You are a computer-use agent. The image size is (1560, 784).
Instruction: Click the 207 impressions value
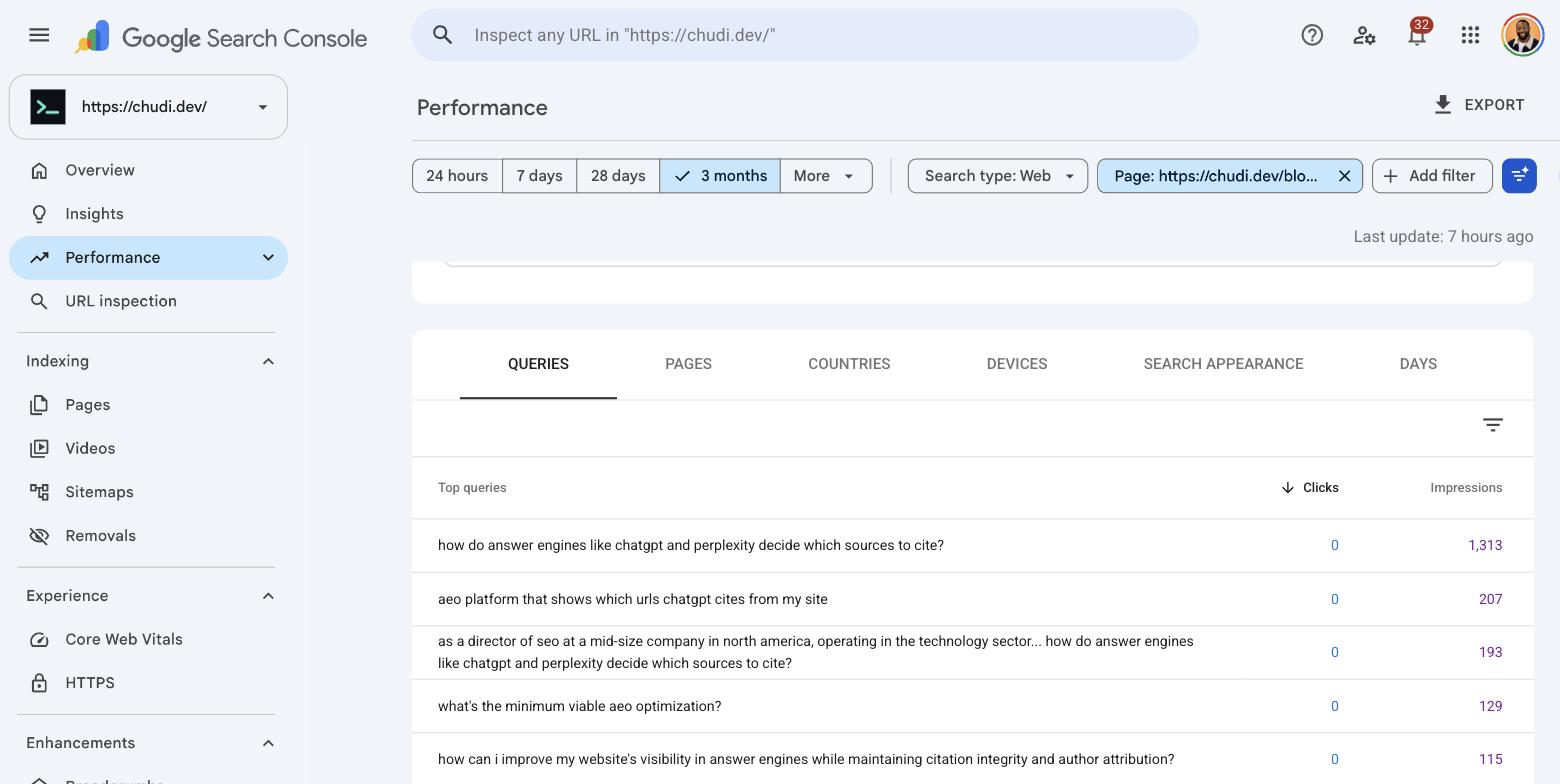pos(1490,599)
